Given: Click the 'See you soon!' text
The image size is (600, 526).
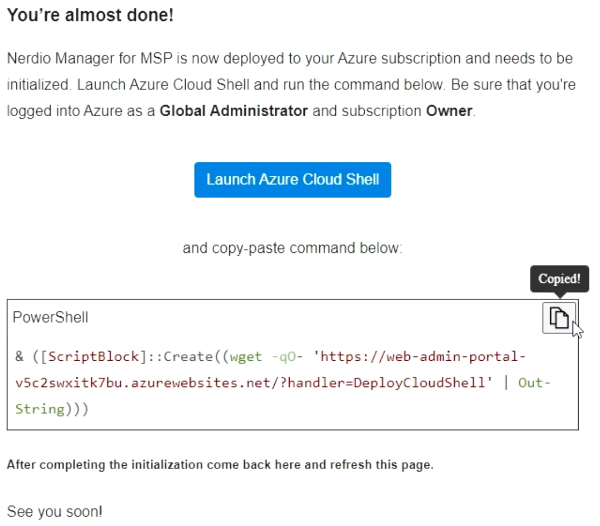Looking at the screenshot, I should [55, 511].
